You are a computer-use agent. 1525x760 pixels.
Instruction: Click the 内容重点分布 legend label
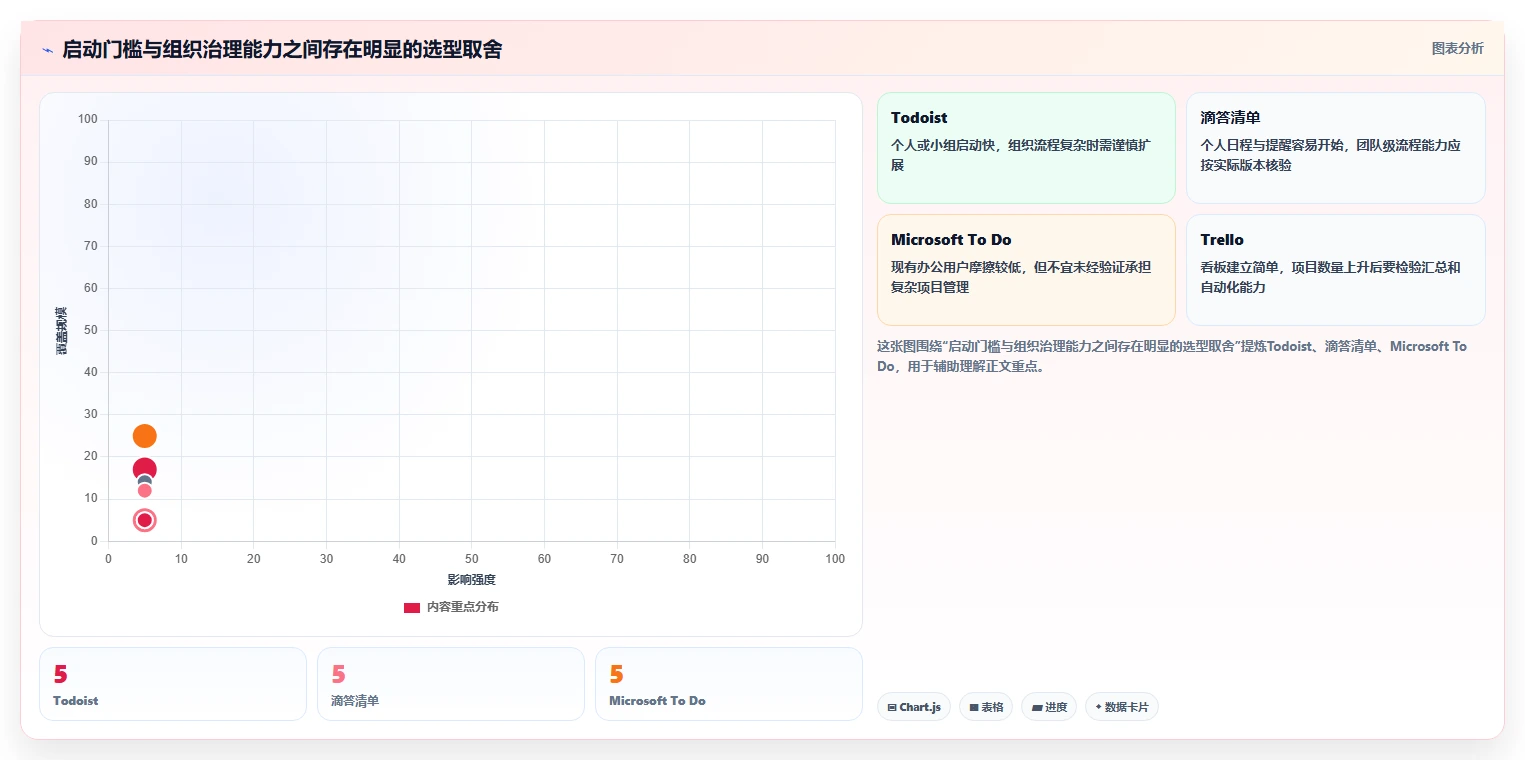coord(462,607)
